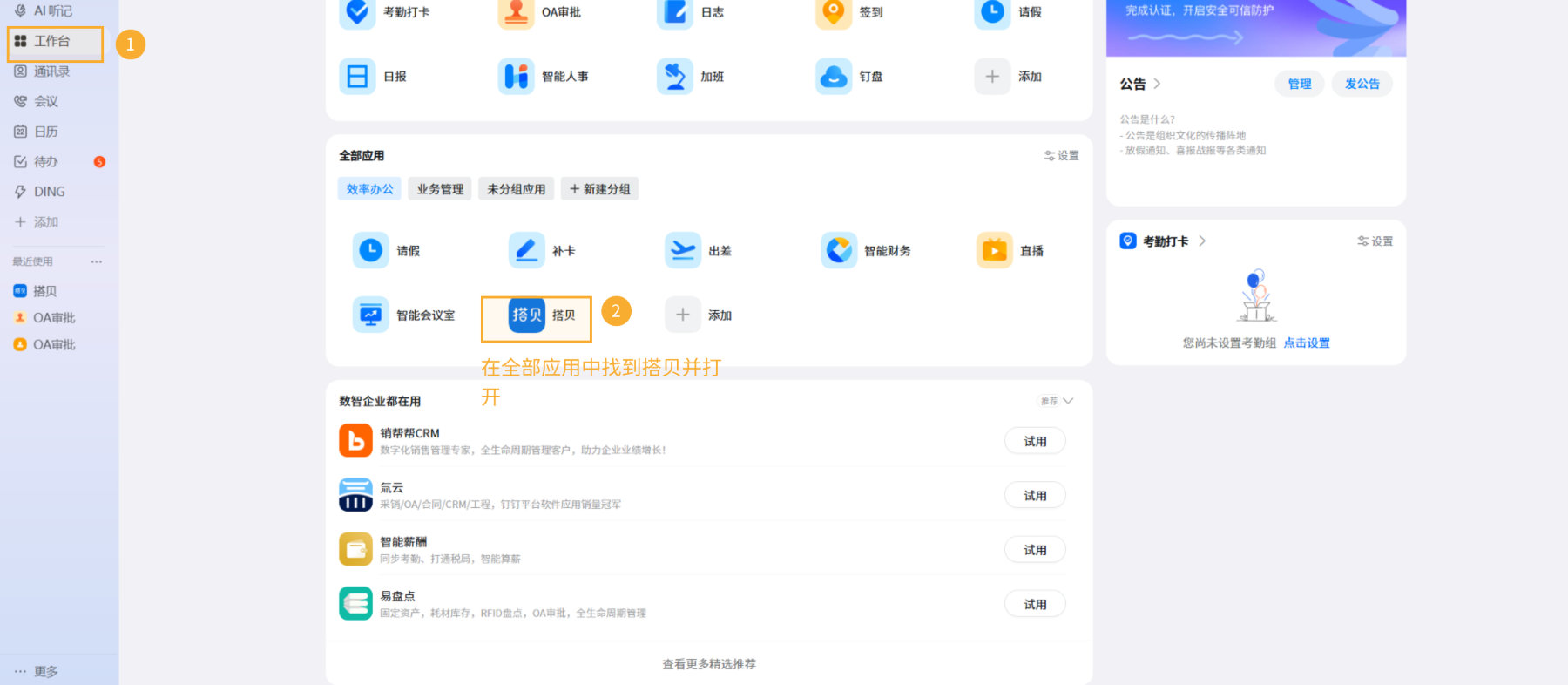Open the 日报 app icon
Image resolution: width=1568 pixels, height=685 pixels.
tap(357, 77)
